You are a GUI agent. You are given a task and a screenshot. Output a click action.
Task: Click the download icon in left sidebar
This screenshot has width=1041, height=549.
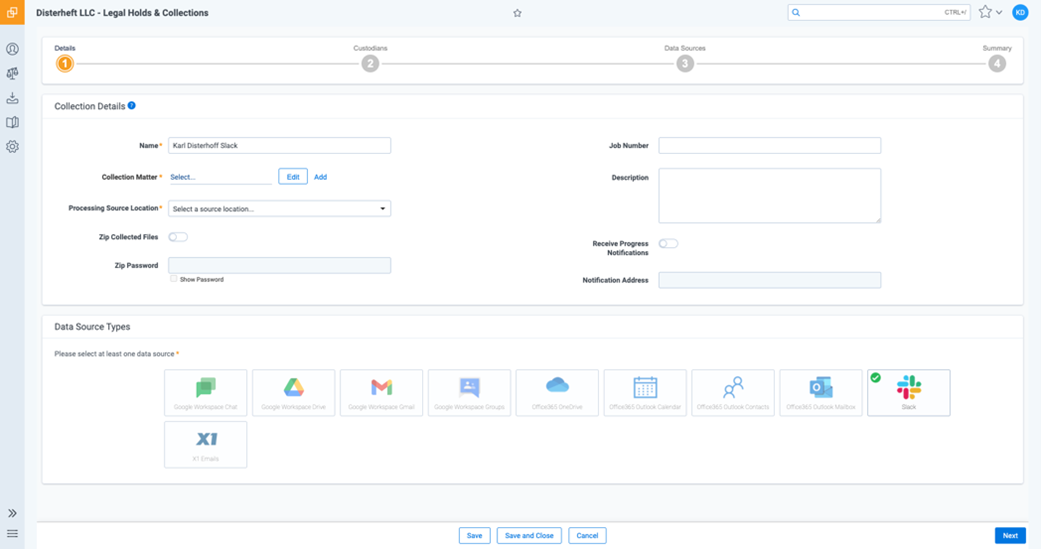(x=12, y=98)
